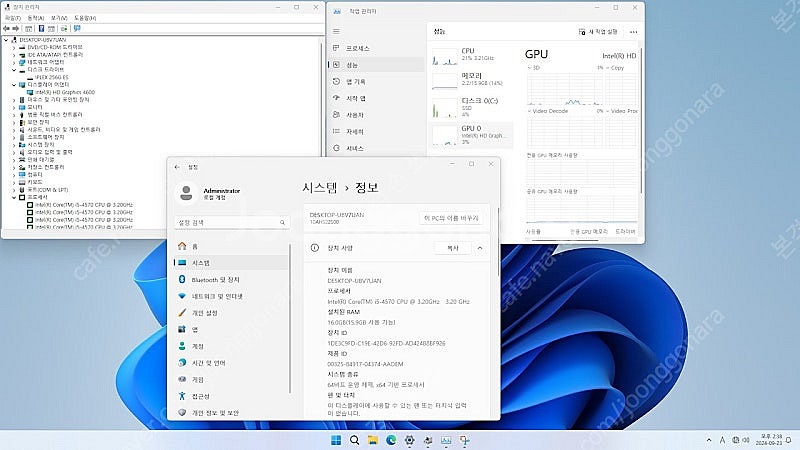Screen dimensions: 800x450
Task: Click the Copy (복사) button for device specs
Action: [x=453, y=248]
